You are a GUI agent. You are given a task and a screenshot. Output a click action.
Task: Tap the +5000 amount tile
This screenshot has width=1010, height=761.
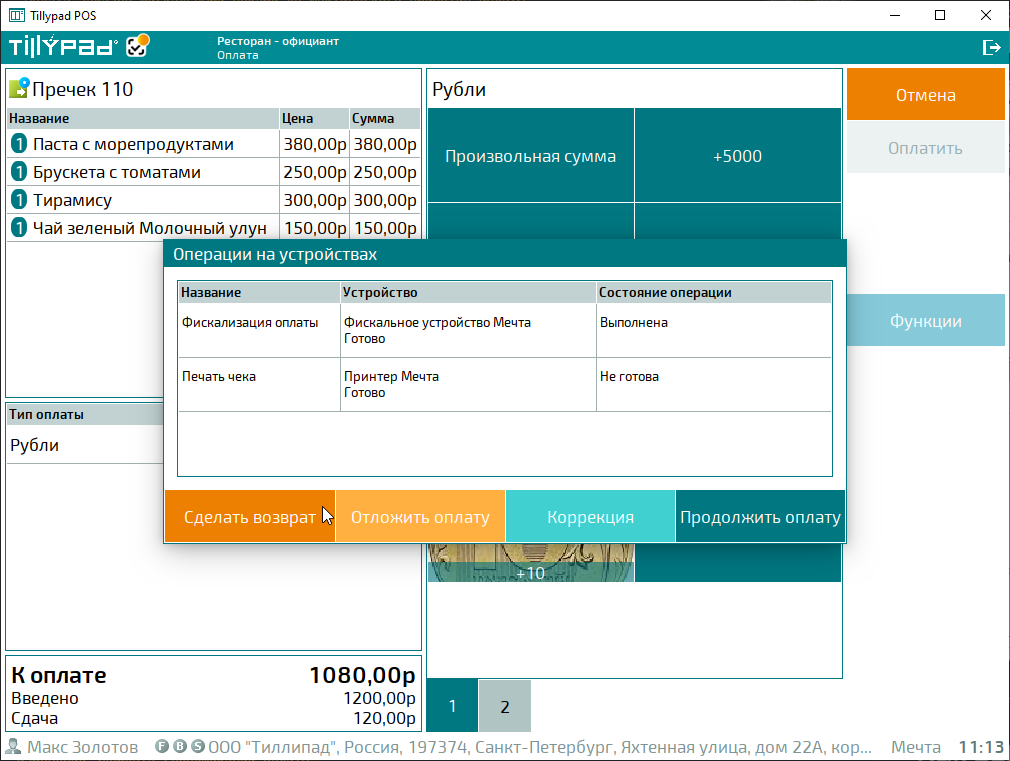(x=737, y=156)
